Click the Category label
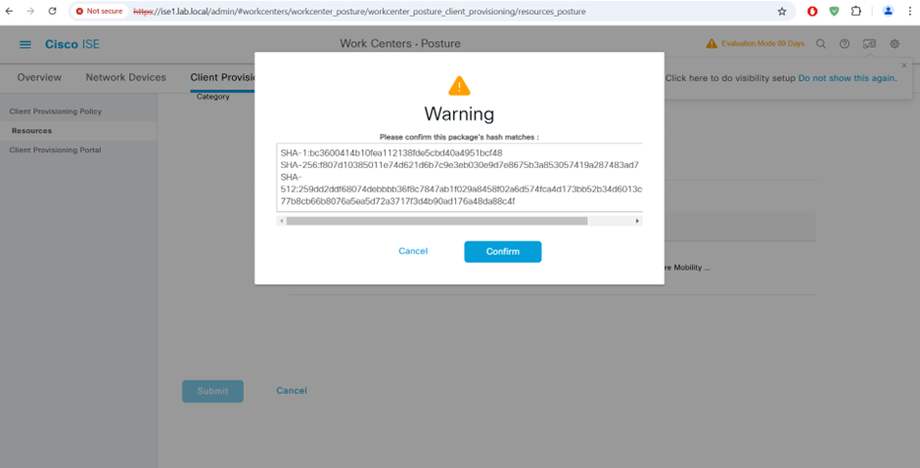This screenshot has width=920, height=468. tap(213, 97)
